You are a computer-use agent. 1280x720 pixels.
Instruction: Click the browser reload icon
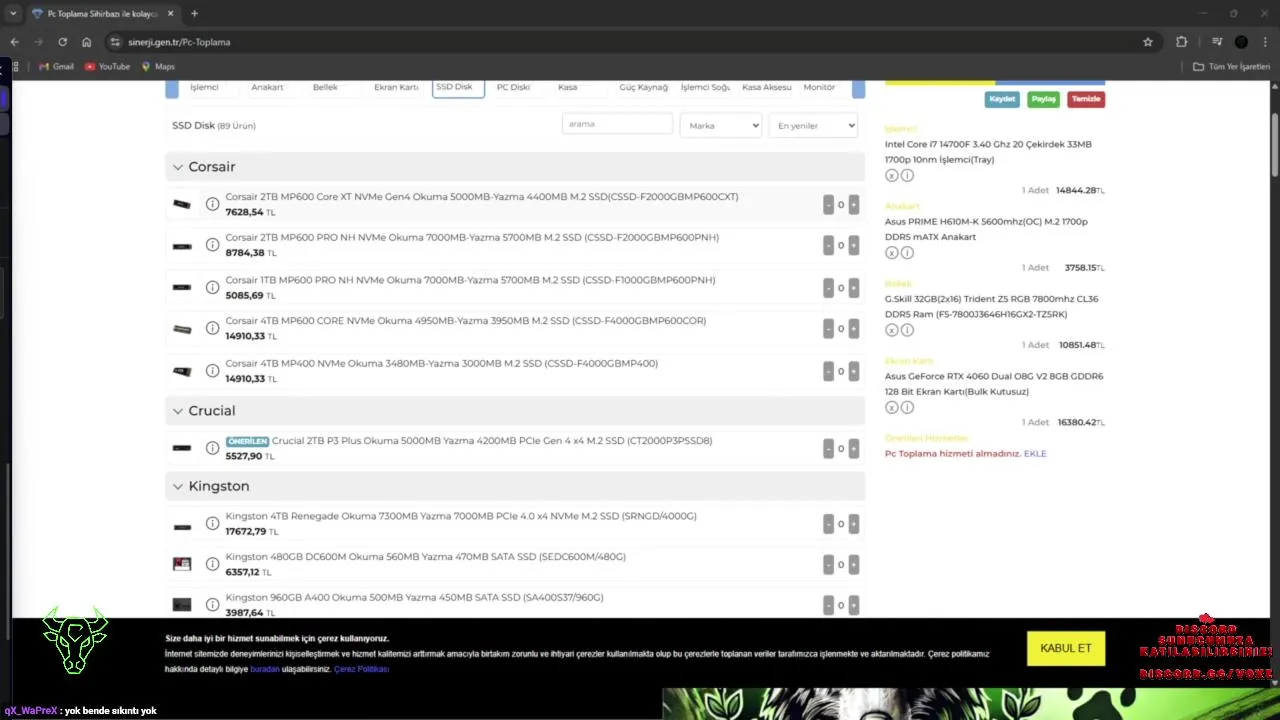click(x=62, y=42)
